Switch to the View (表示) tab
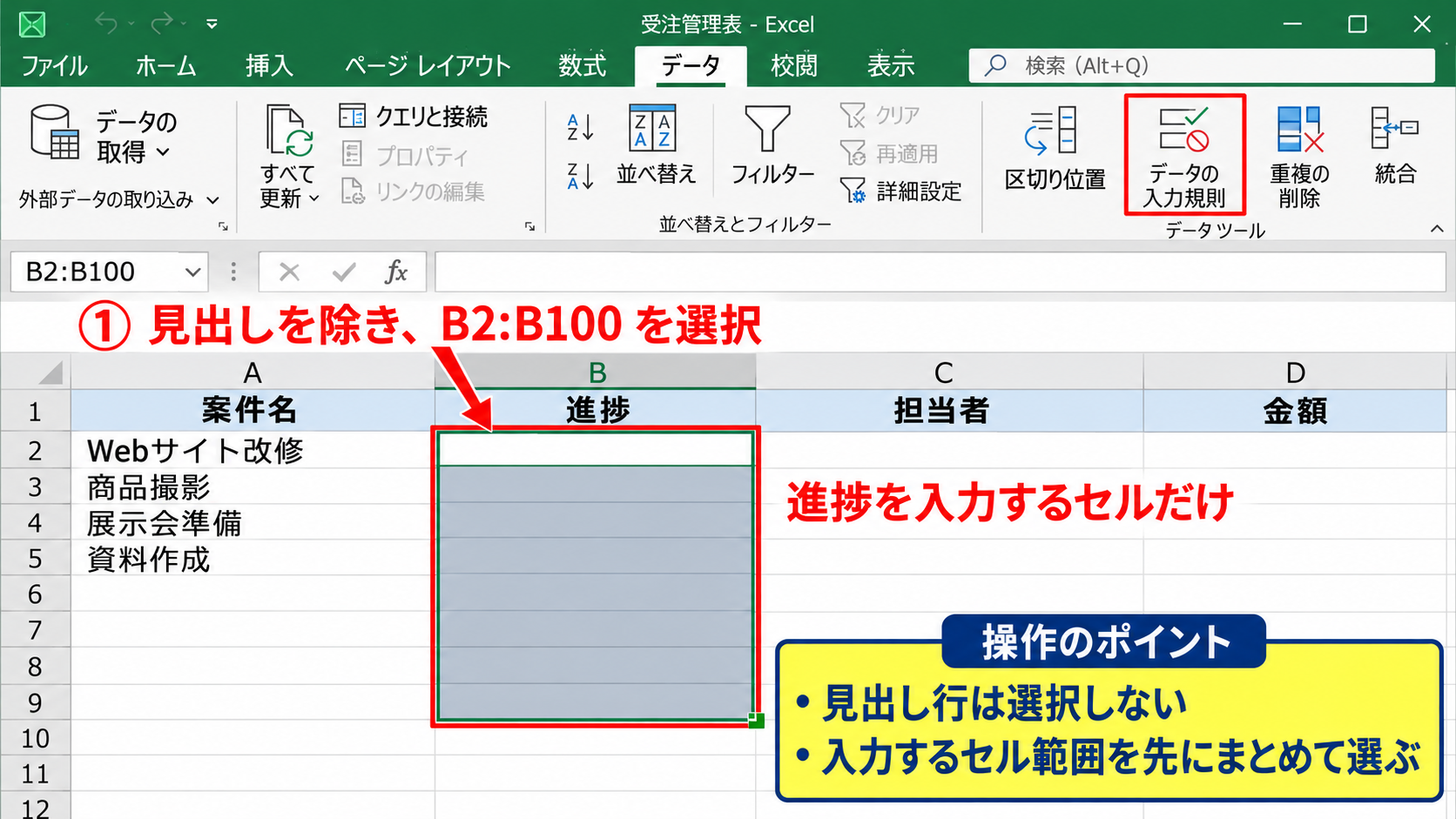Image resolution: width=1456 pixels, height=819 pixels. [x=890, y=66]
